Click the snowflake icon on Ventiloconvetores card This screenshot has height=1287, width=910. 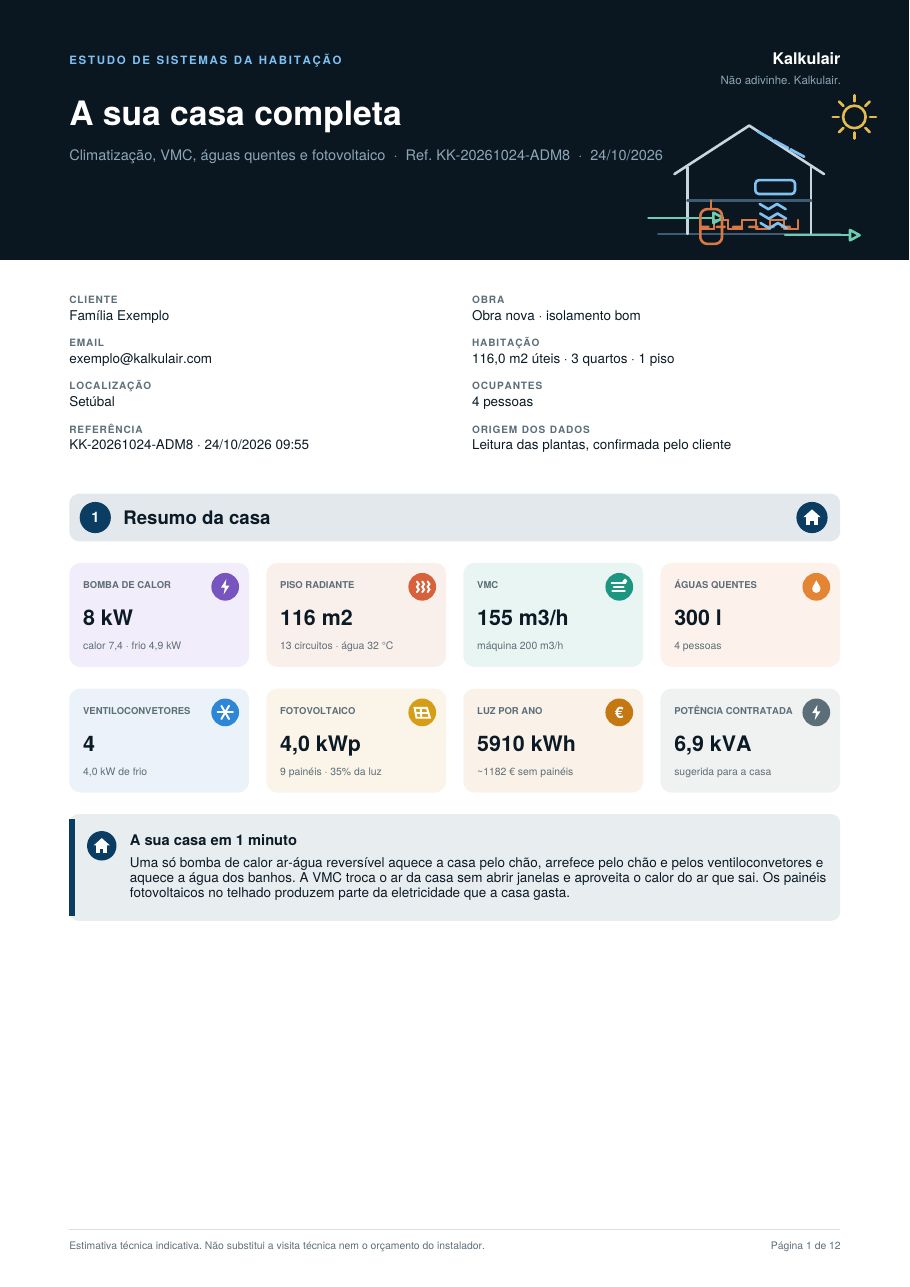[225, 713]
